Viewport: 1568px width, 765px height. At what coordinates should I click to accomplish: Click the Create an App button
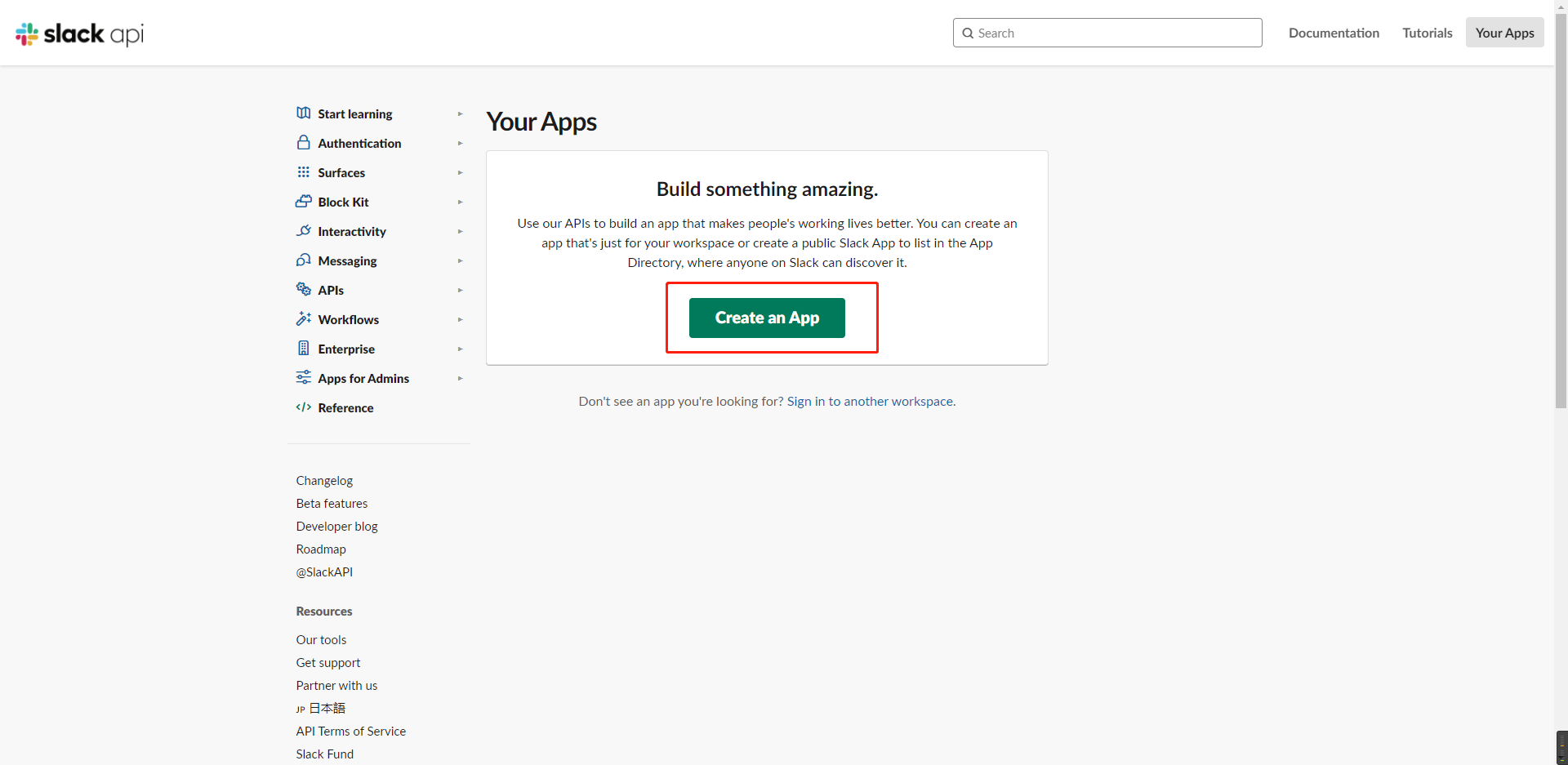767,318
